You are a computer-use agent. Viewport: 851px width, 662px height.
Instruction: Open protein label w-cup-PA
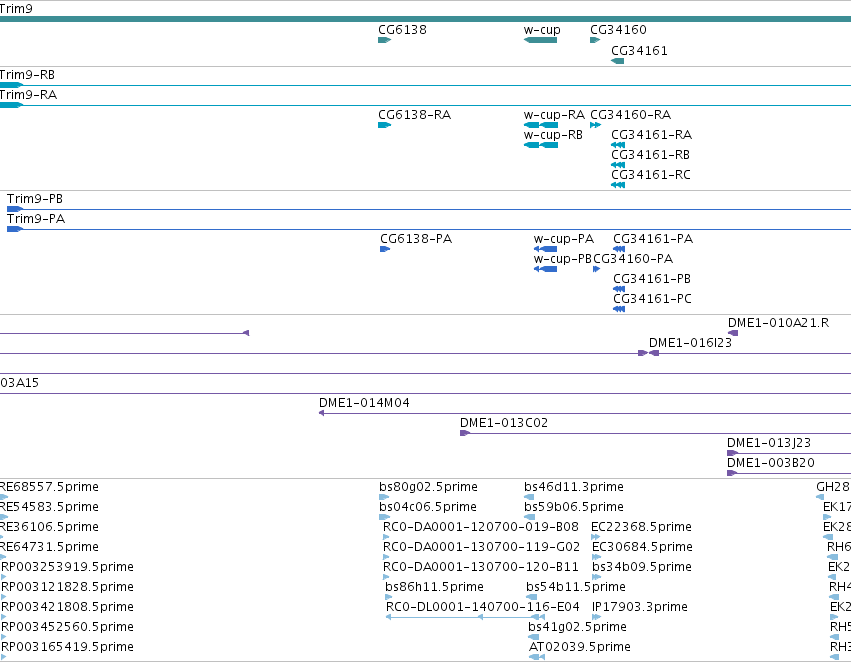[x=564, y=239]
